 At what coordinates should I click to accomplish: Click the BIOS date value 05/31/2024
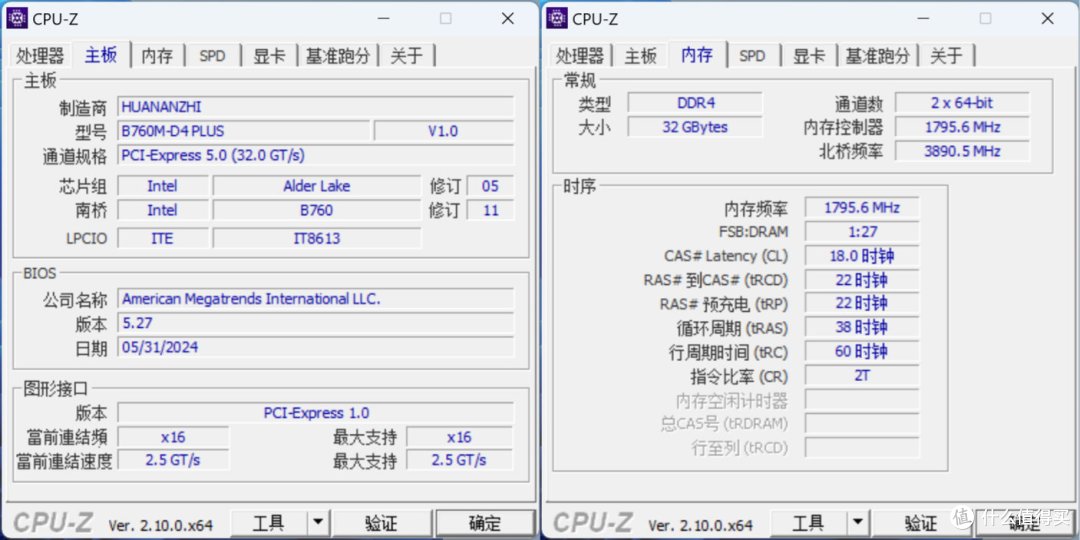[x=315, y=347]
